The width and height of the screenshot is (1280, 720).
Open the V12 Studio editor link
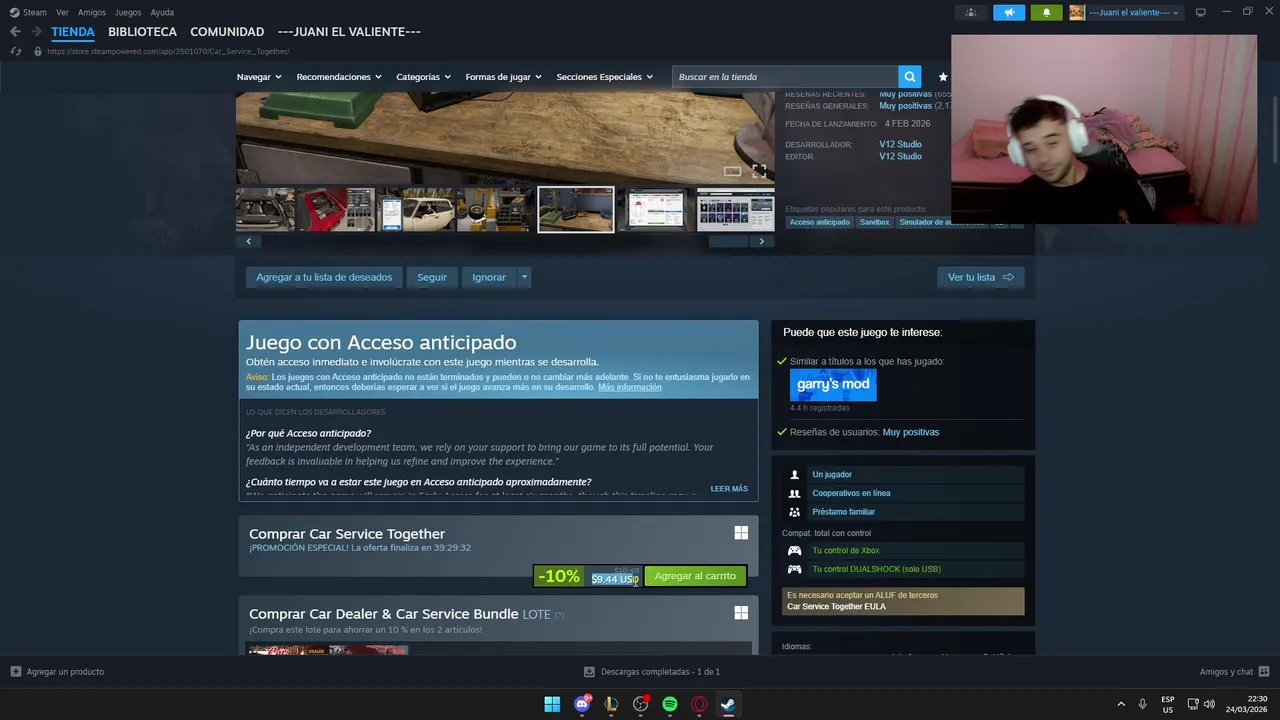(x=900, y=156)
